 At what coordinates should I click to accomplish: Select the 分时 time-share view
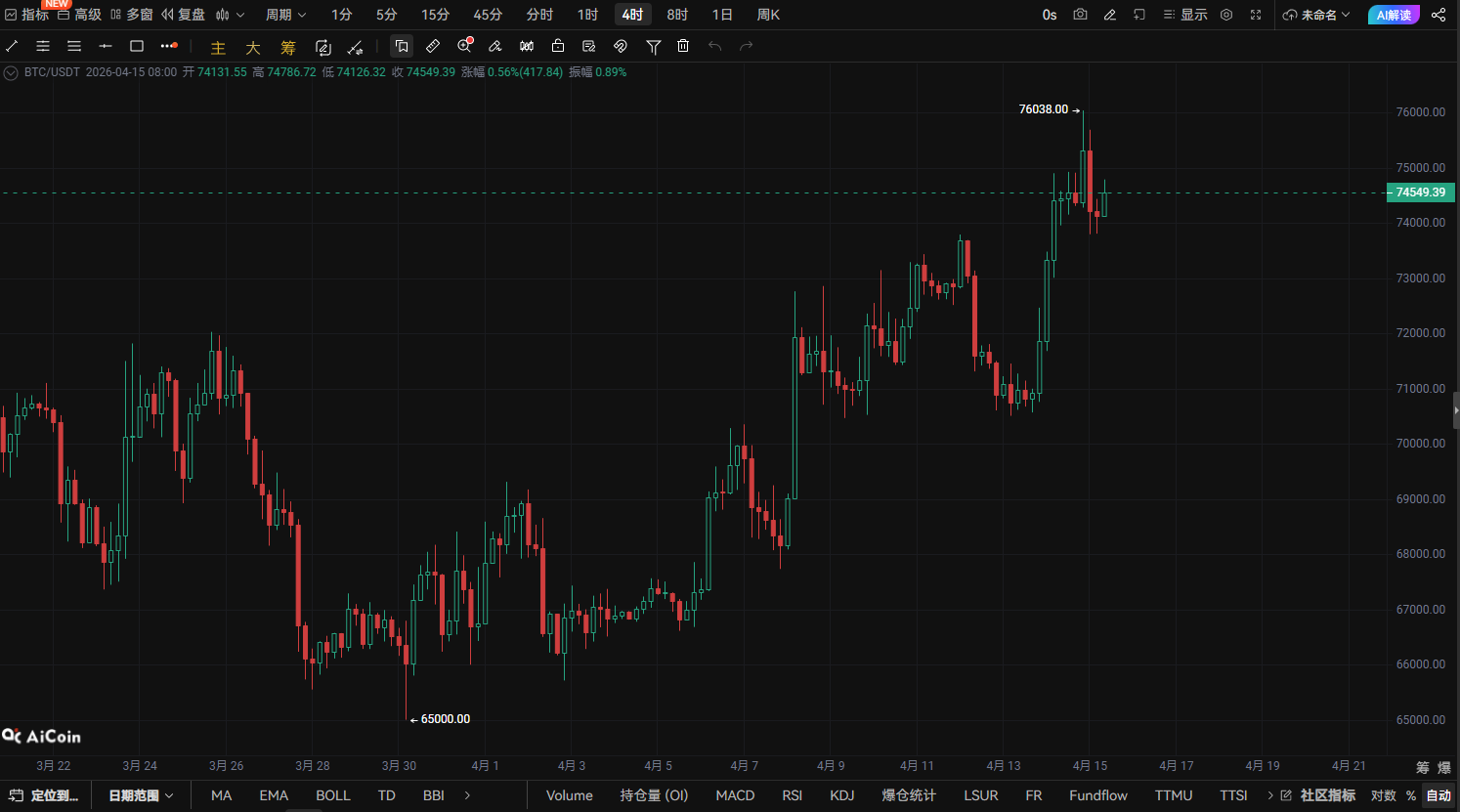pos(539,15)
